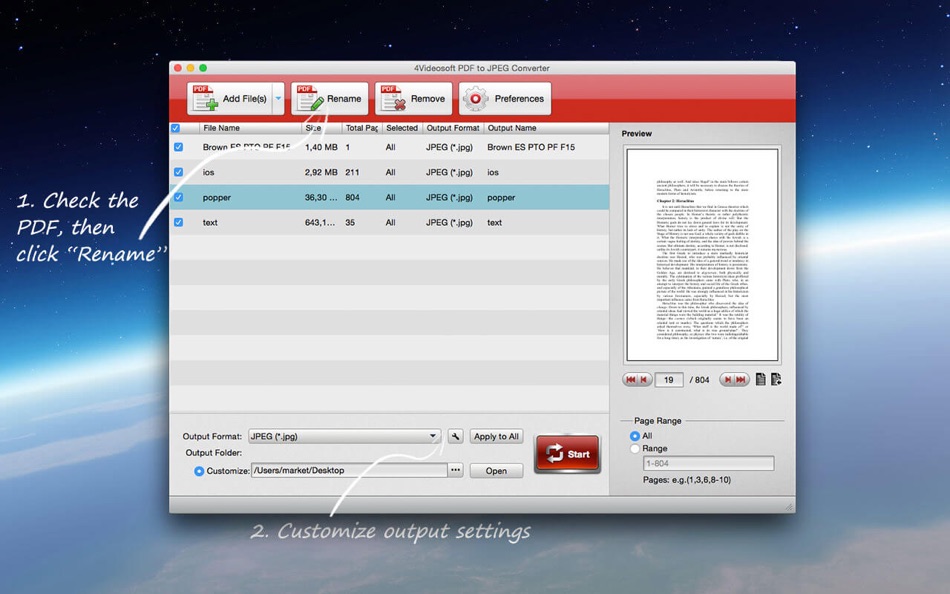The width and height of the screenshot is (950, 594).
Task: Click the page export icon beside preview
Action: point(776,379)
